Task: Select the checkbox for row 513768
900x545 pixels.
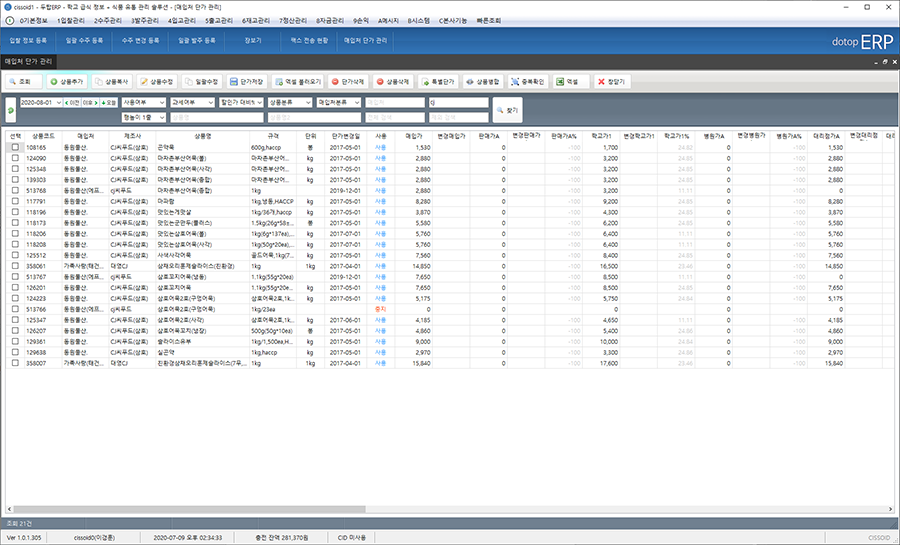Action: 15,190
